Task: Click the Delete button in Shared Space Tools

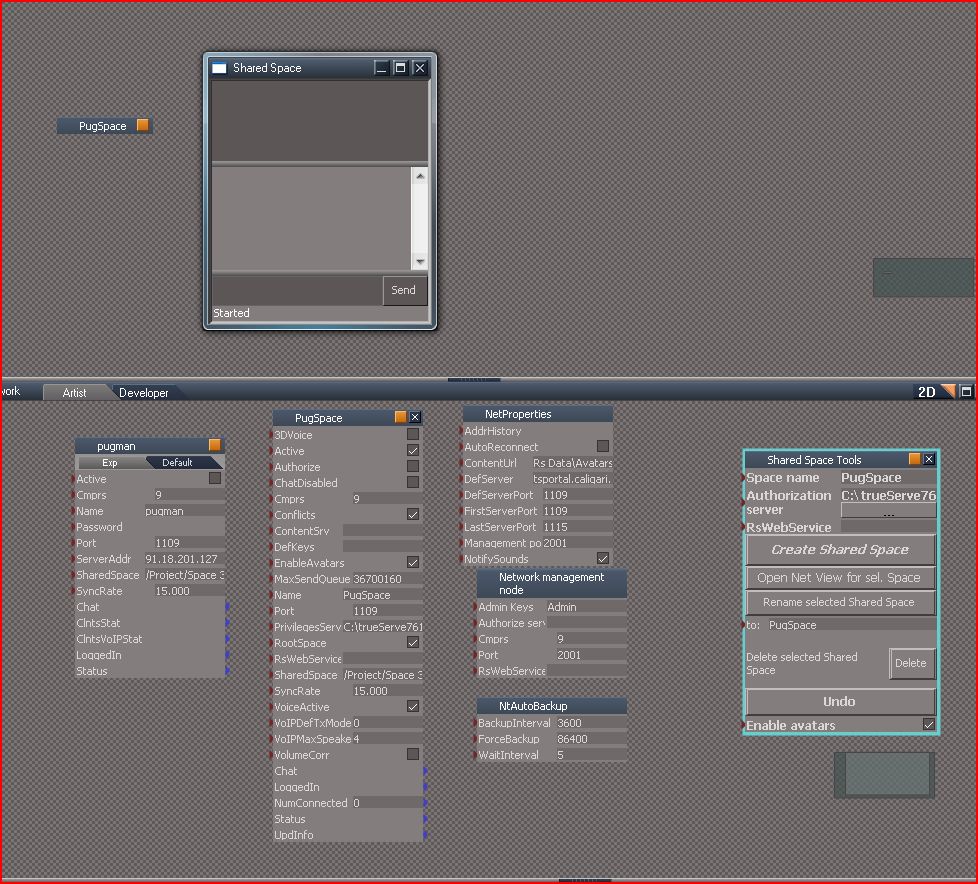Action: pos(911,663)
